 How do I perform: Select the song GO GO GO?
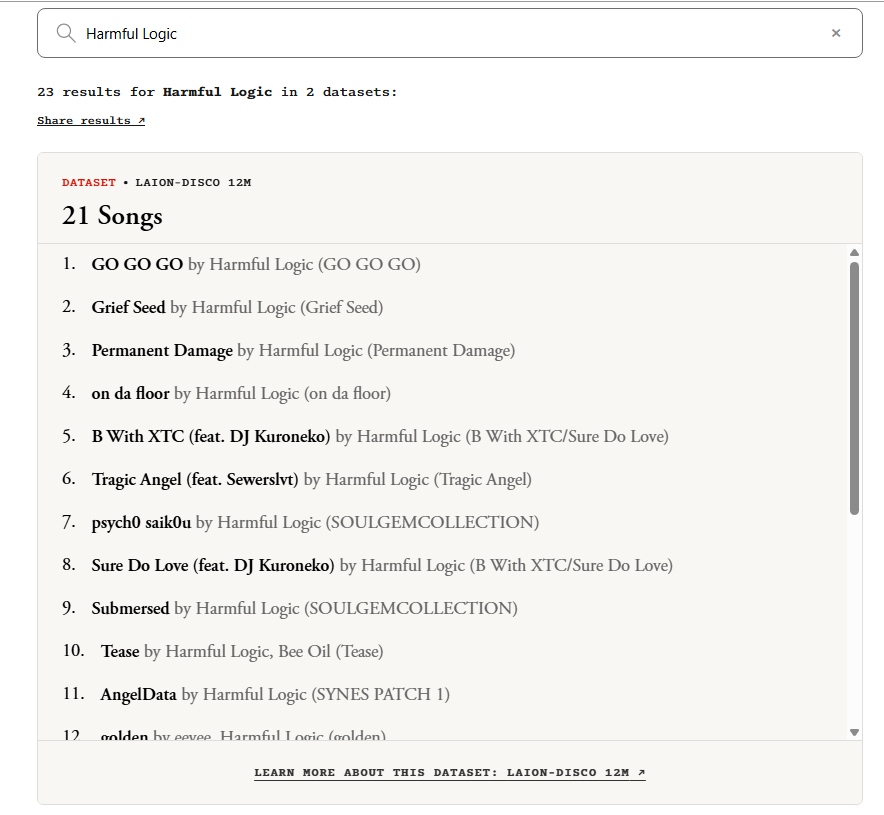(x=137, y=264)
